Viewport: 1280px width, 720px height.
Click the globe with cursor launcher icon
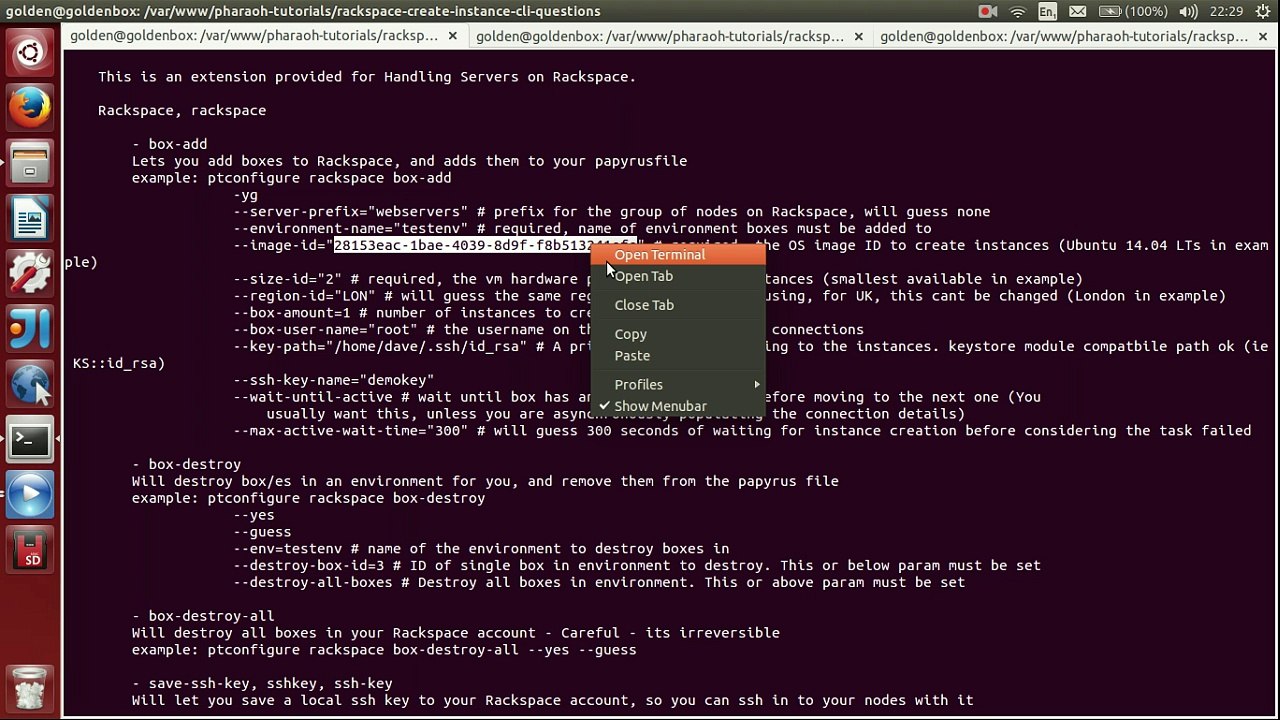tap(30, 385)
